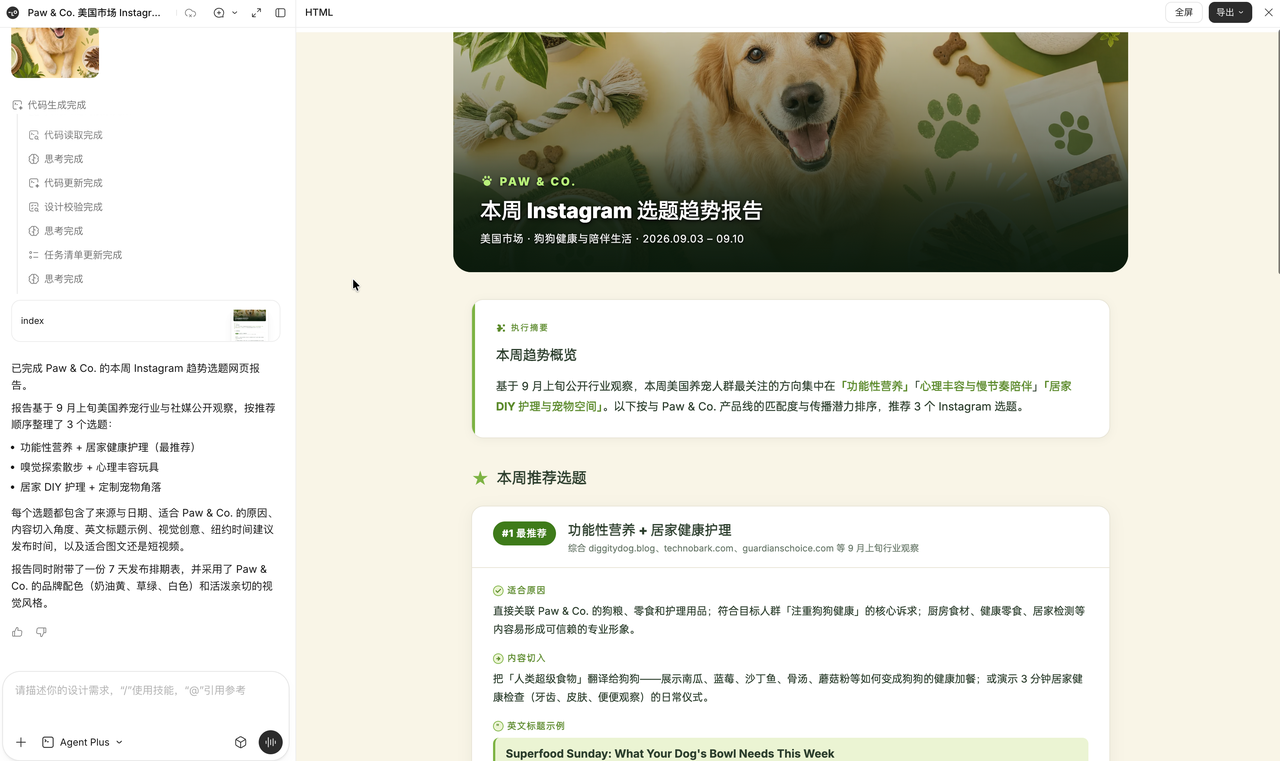1280x761 pixels.
Task: Close the preview with the X button
Action: coord(1267,13)
